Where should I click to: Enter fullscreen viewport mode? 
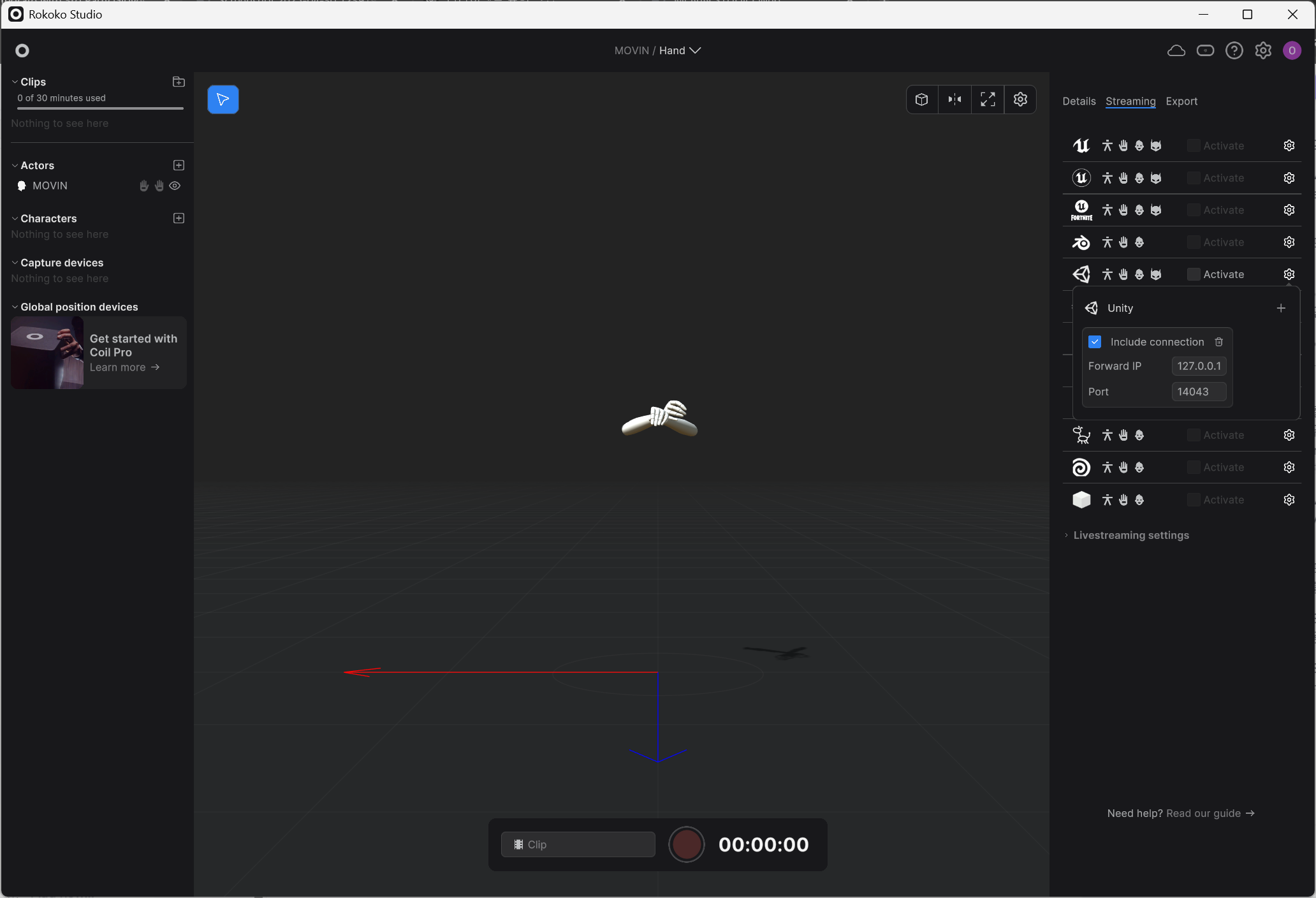click(988, 99)
